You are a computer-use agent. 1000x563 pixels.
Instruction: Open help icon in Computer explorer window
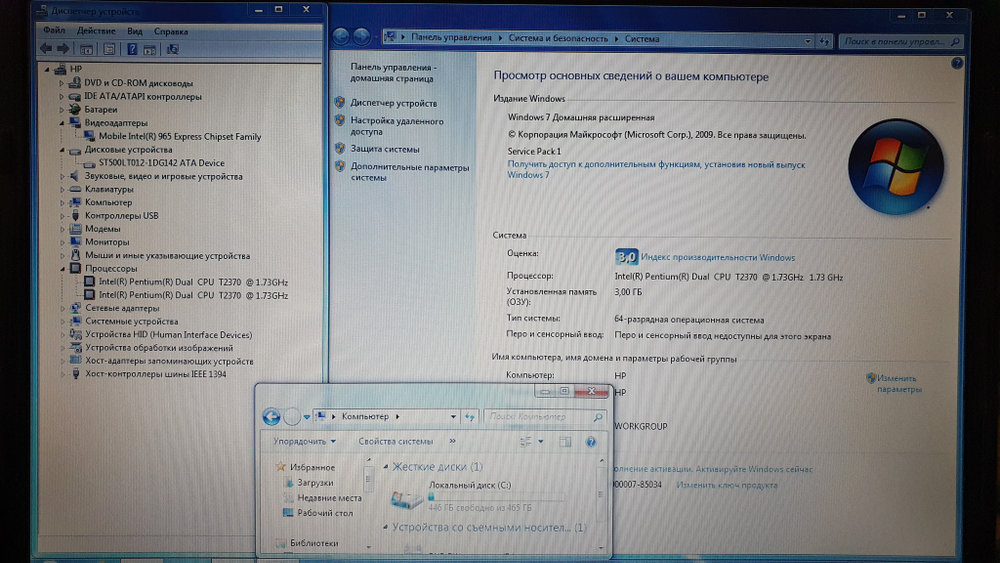click(591, 441)
